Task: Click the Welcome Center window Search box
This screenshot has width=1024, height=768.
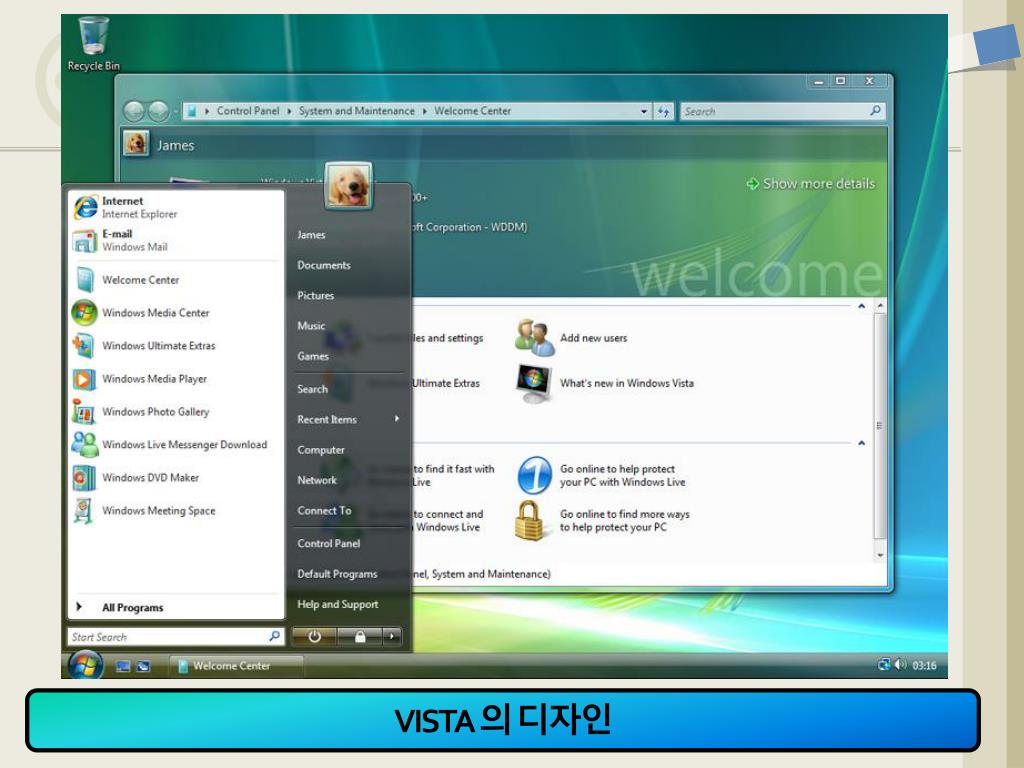Action: pos(782,112)
